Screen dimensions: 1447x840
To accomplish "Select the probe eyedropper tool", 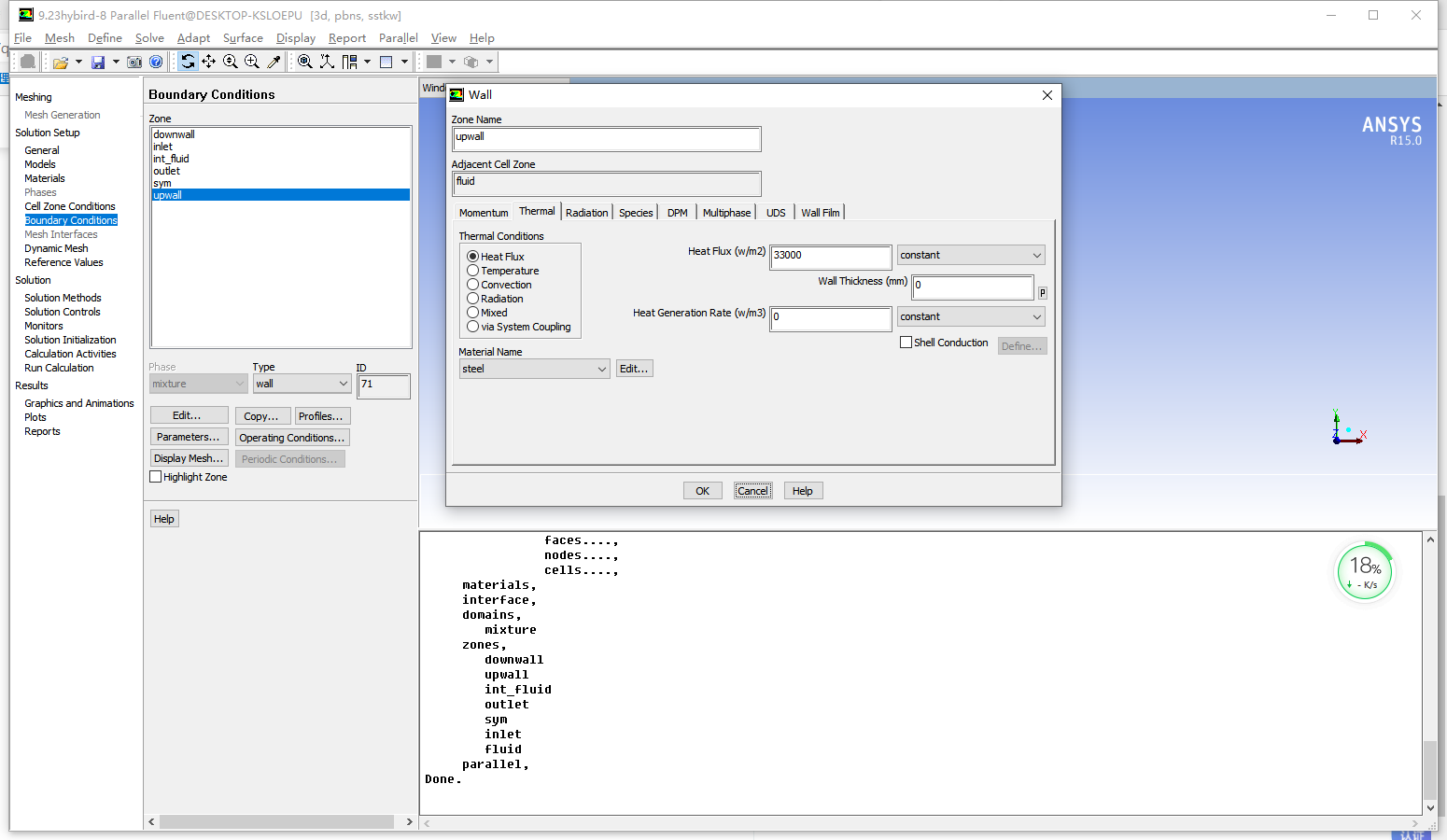I will pos(274,62).
